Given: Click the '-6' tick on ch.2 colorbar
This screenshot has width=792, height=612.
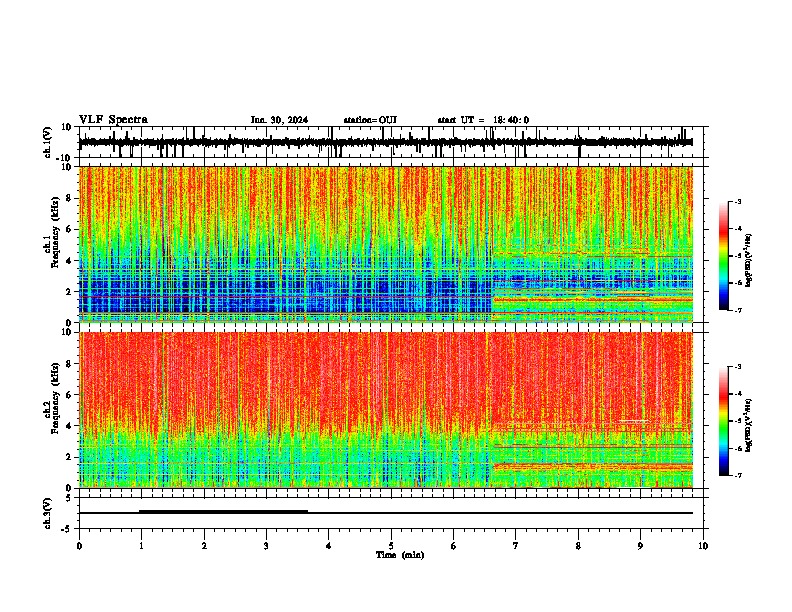Looking at the screenshot, I should tap(738, 448).
